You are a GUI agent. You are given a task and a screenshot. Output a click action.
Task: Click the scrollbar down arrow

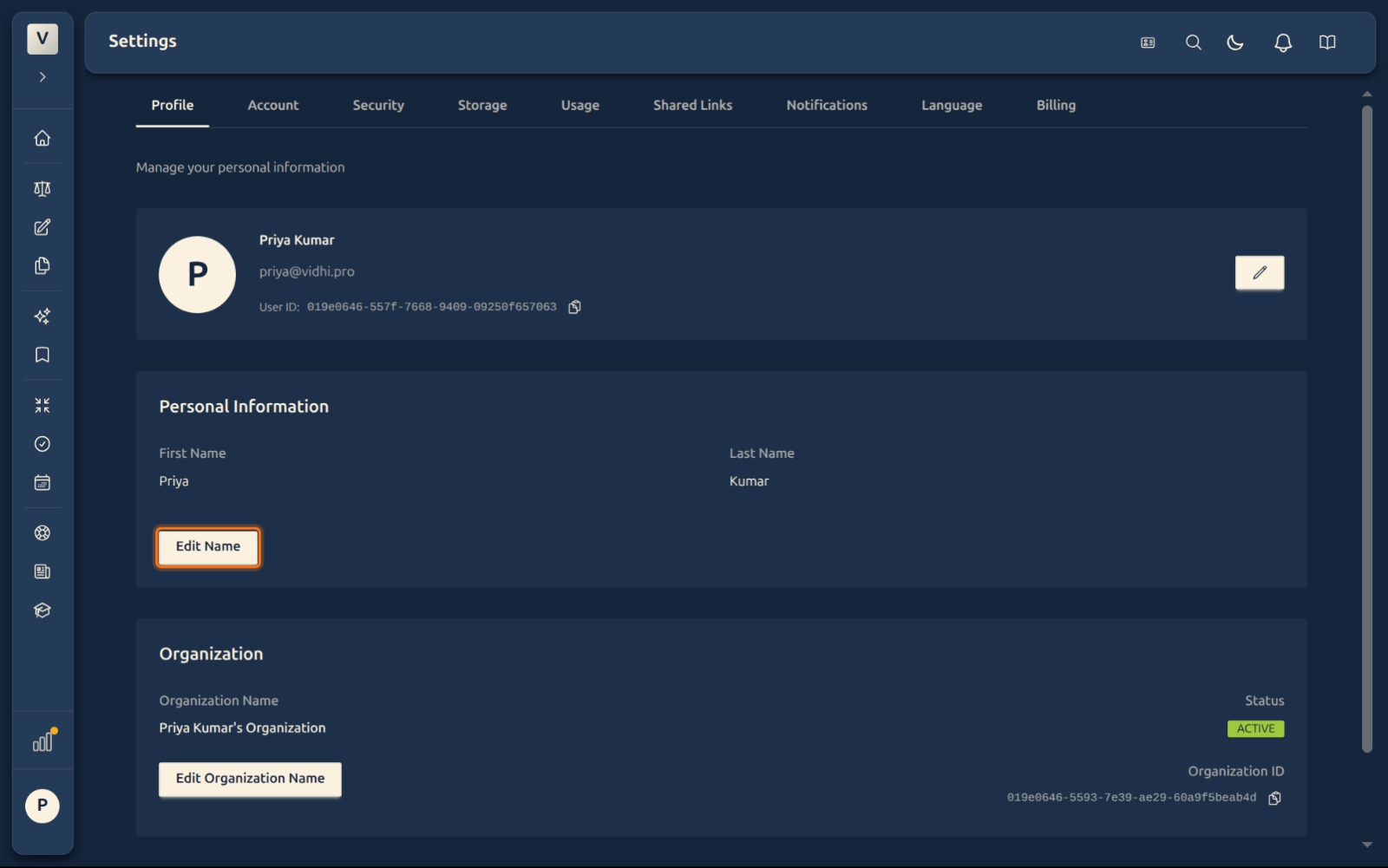click(x=1367, y=845)
